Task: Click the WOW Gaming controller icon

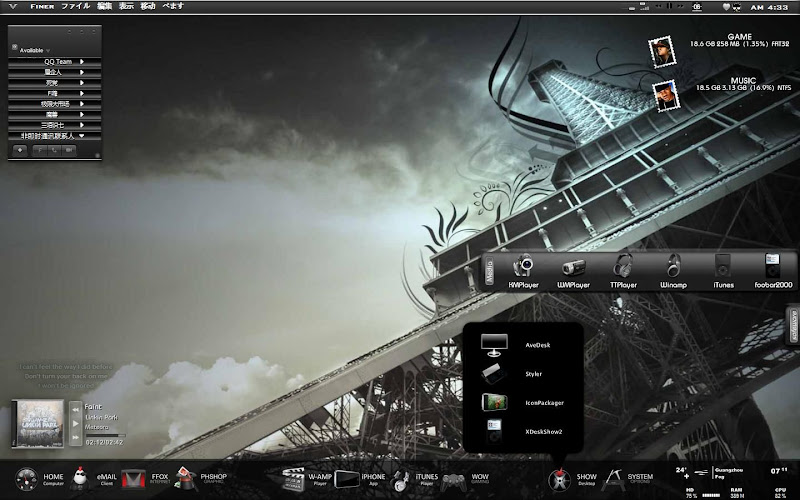Action: [454, 480]
